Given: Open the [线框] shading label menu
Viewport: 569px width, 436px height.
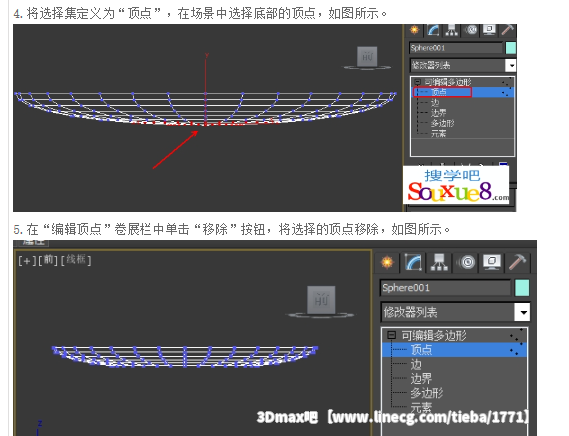Looking at the screenshot, I should tap(76, 260).
